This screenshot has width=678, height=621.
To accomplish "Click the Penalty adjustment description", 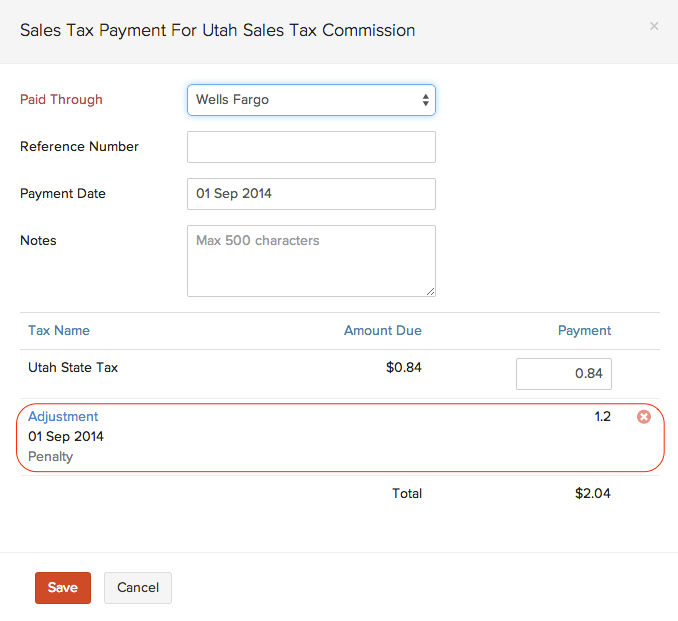I will [50, 457].
